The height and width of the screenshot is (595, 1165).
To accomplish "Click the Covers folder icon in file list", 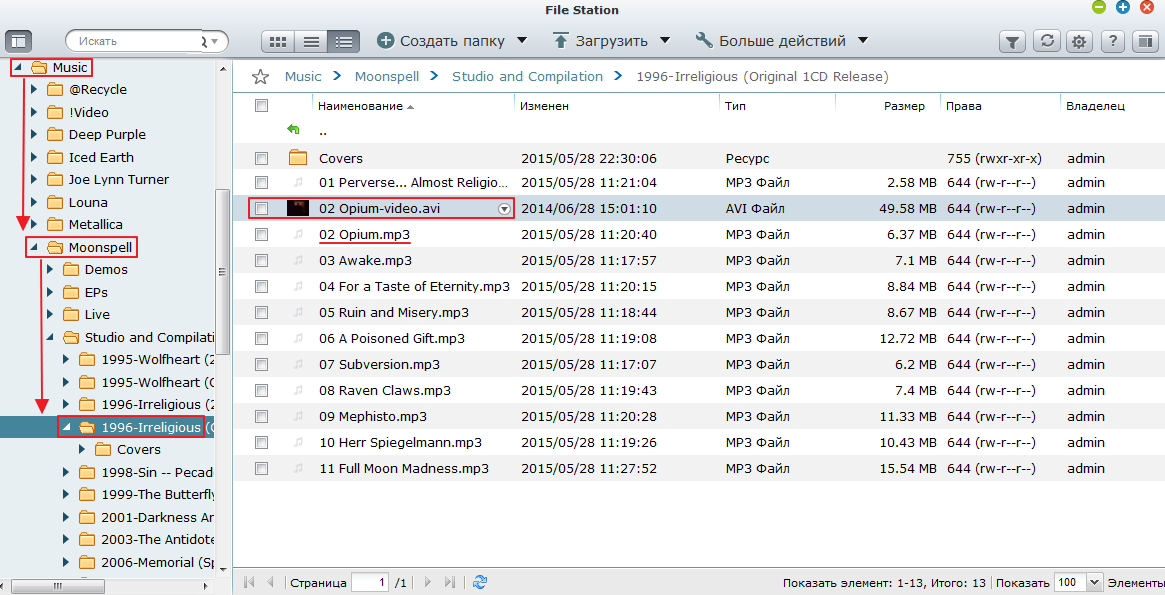I will tap(298, 157).
